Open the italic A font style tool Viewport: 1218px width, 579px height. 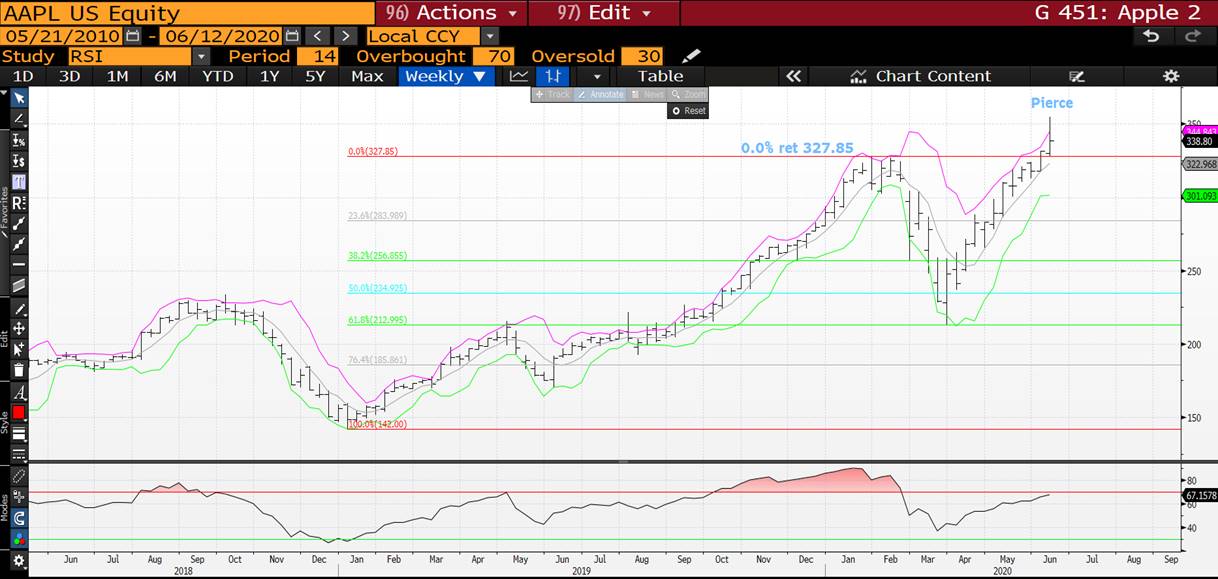tap(19, 393)
